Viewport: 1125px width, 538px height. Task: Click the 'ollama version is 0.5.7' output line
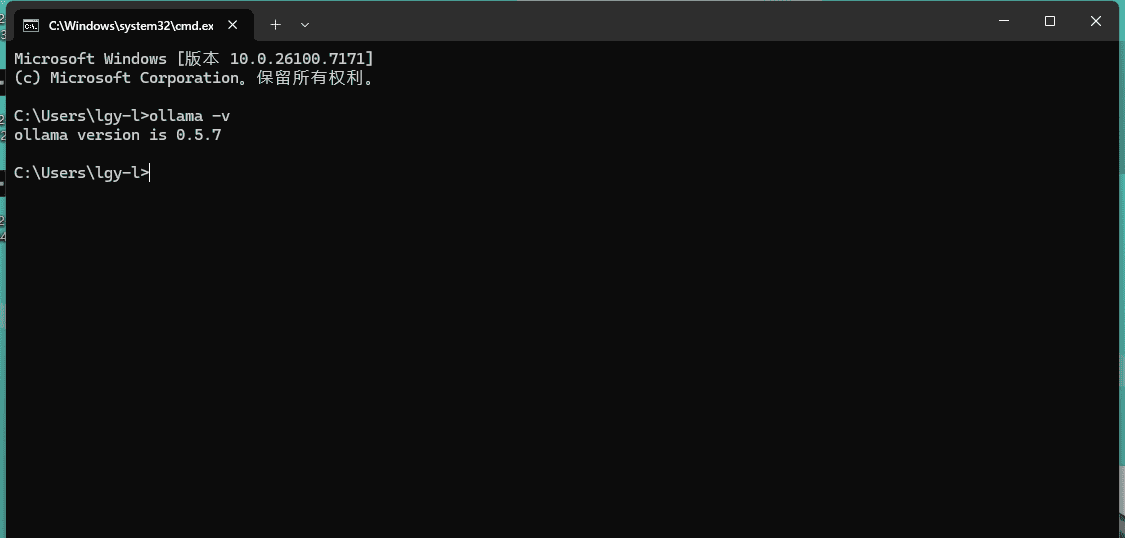point(118,135)
